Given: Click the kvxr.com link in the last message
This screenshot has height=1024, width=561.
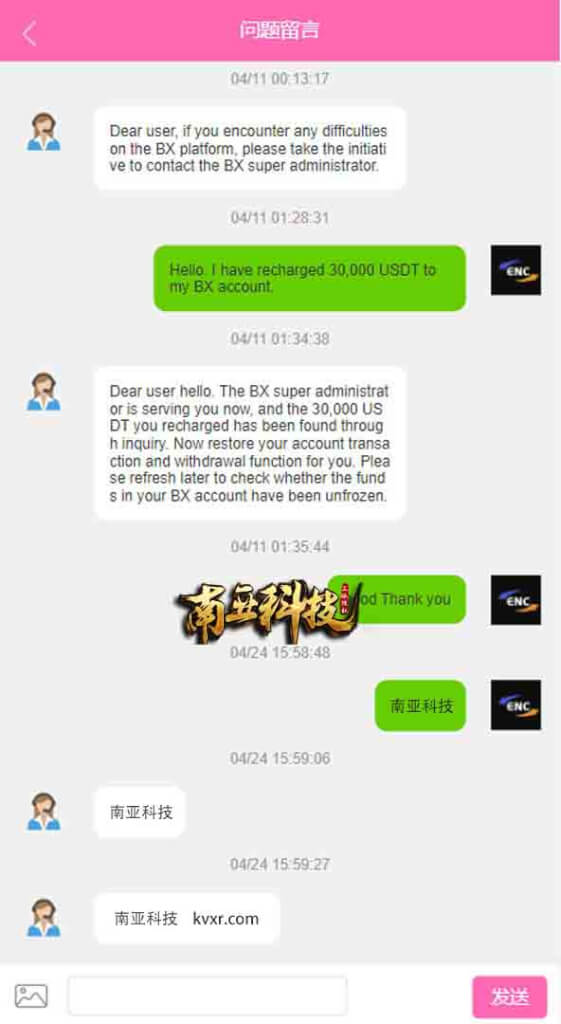Looking at the screenshot, I should pos(226,918).
